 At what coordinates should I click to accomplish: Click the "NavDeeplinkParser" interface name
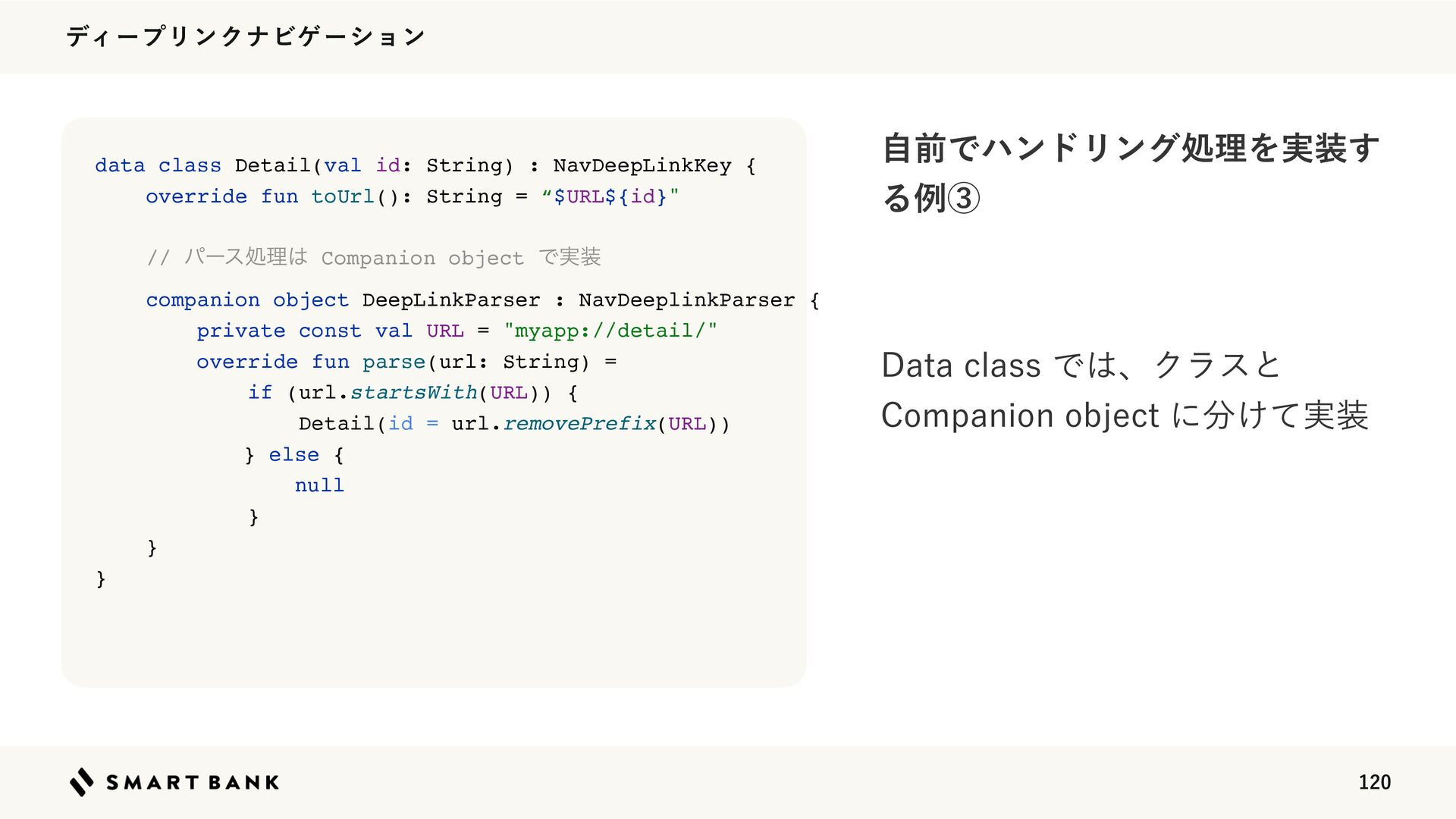686,300
